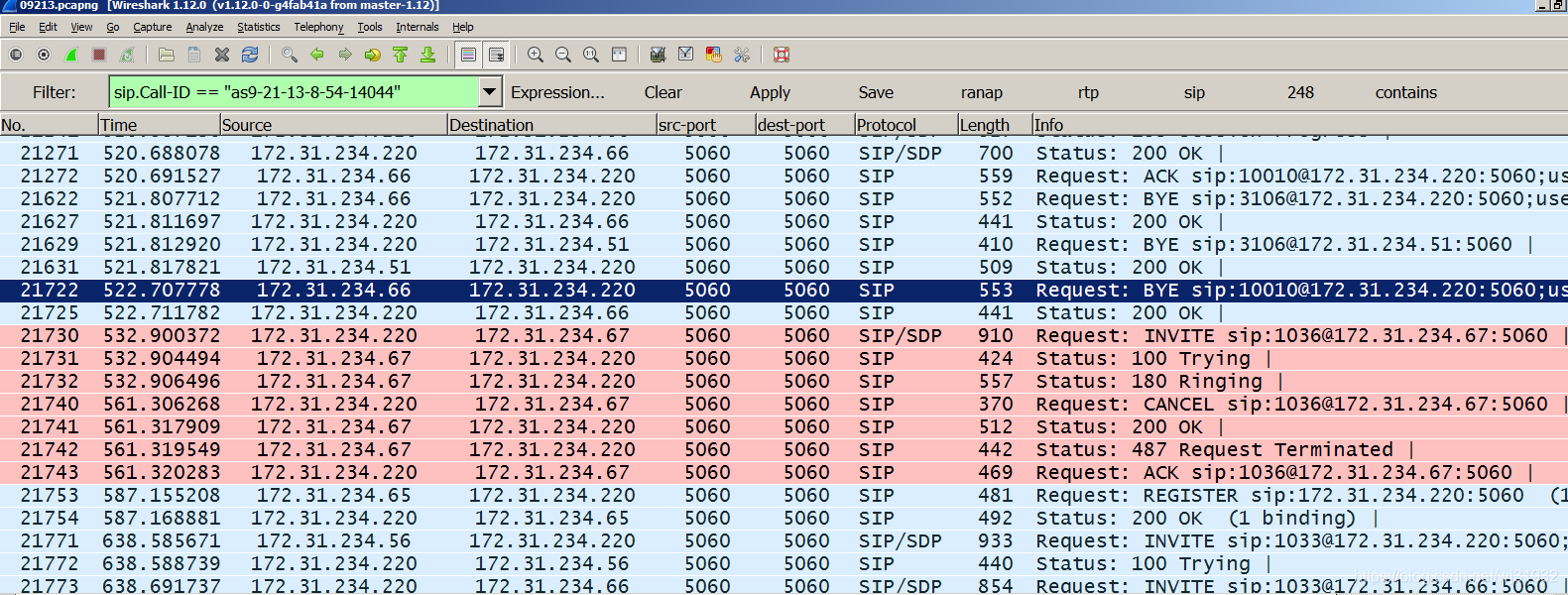Open help (lifebuoy icon)
Viewport: 1568px width, 595px height.
coord(782,55)
